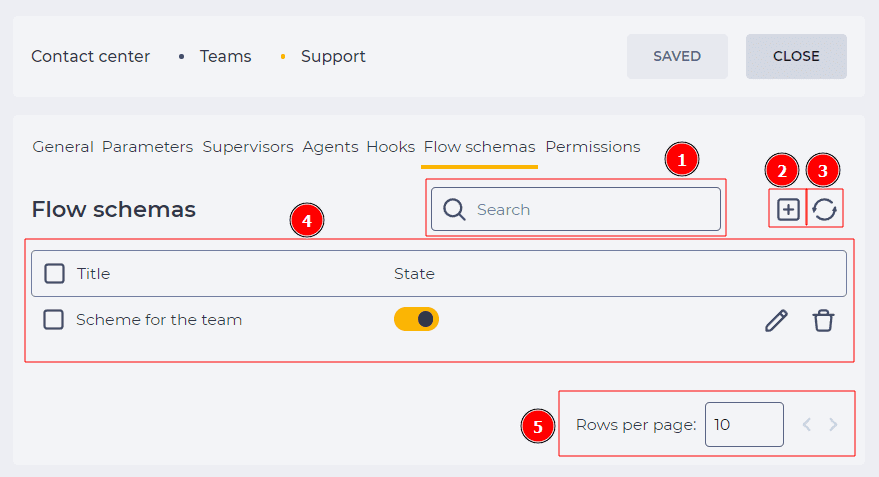Sort by the Title column header

(93, 274)
